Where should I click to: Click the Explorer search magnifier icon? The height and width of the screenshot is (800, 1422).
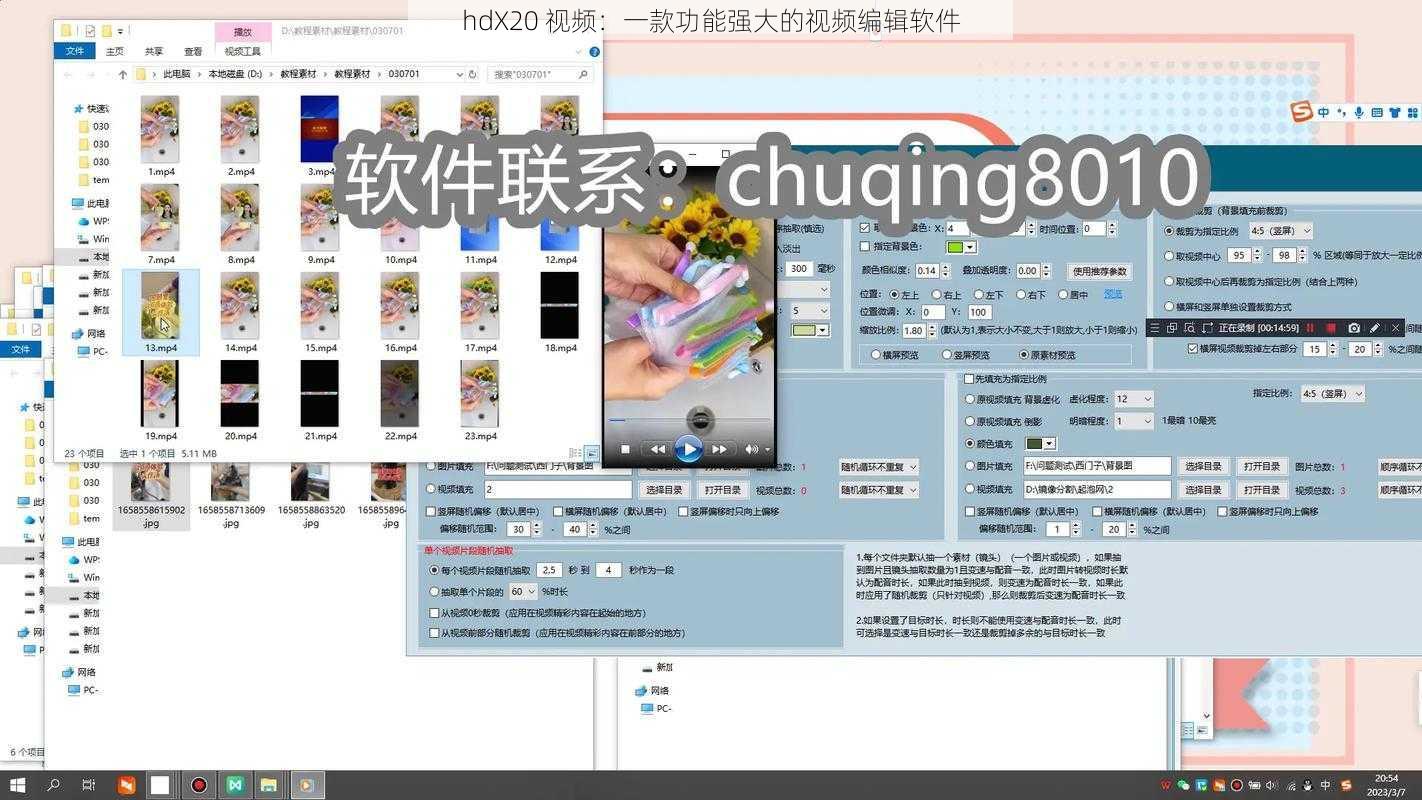(585, 74)
